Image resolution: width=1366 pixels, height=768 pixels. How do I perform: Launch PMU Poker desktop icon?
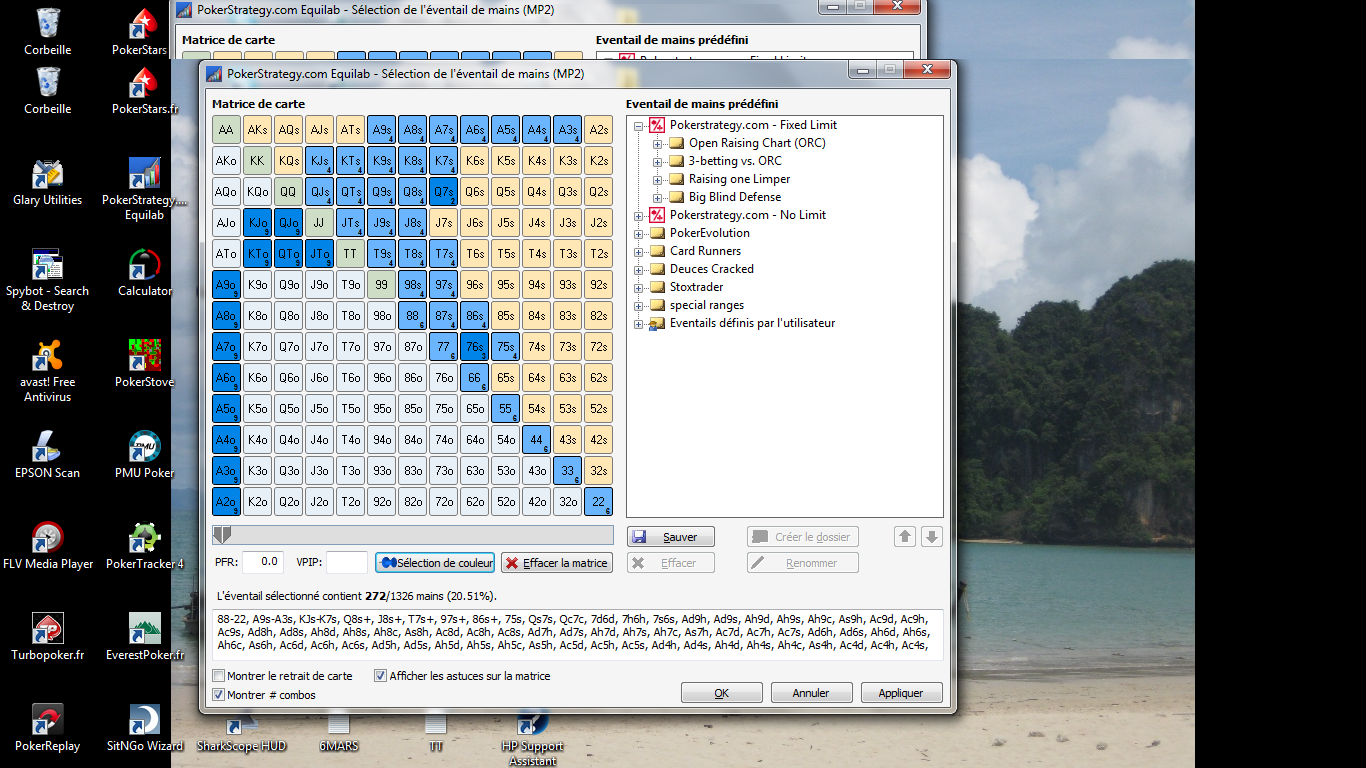point(145,454)
